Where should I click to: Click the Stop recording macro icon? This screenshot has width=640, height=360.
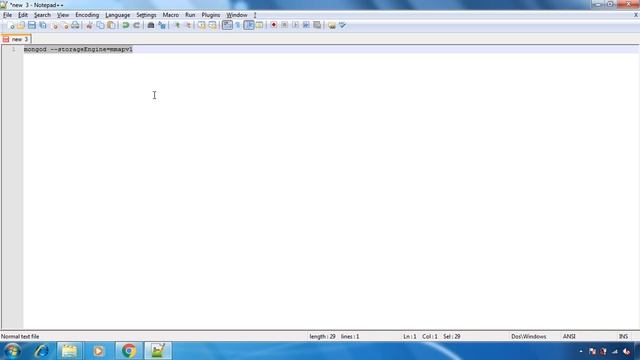tap(284, 25)
